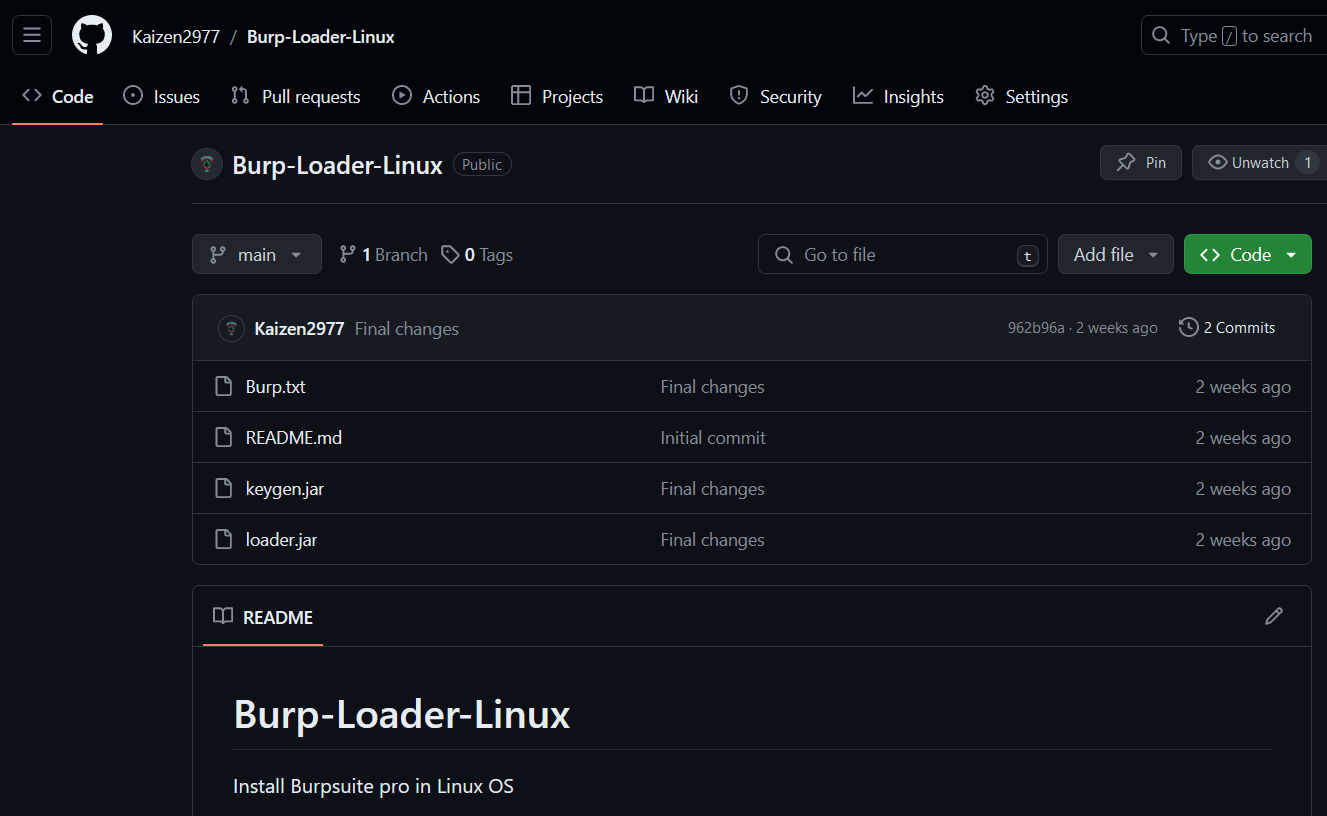Image resolution: width=1327 pixels, height=816 pixels.
Task: Open Kaizen2977 author link in commit row
Action: pyautogui.click(x=299, y=328)
